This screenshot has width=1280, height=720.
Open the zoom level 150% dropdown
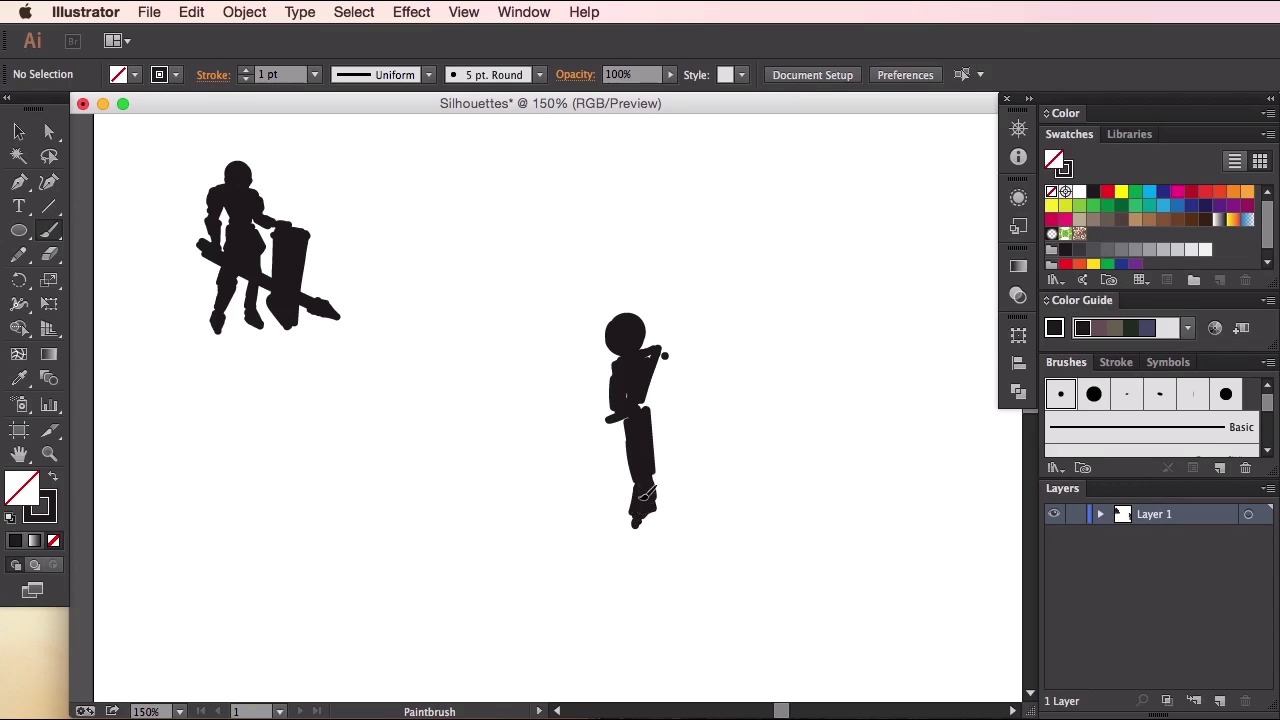179,712
